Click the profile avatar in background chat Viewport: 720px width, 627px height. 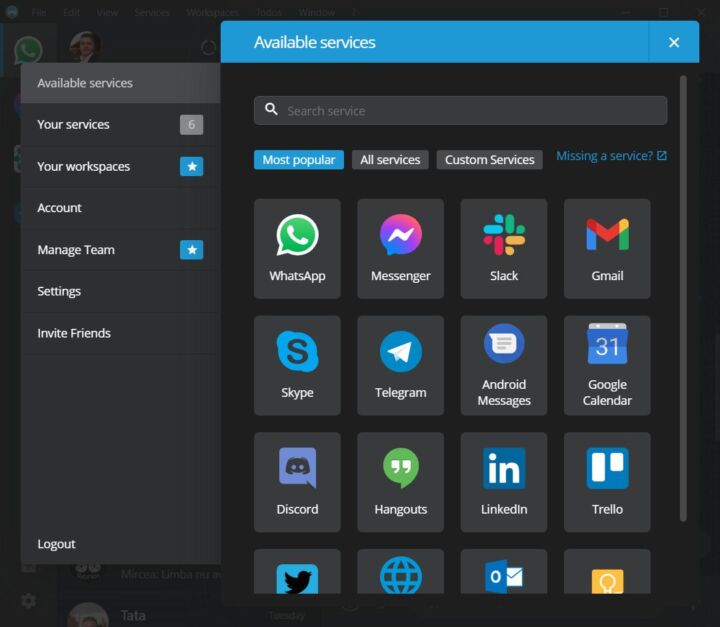coord(85,46)
